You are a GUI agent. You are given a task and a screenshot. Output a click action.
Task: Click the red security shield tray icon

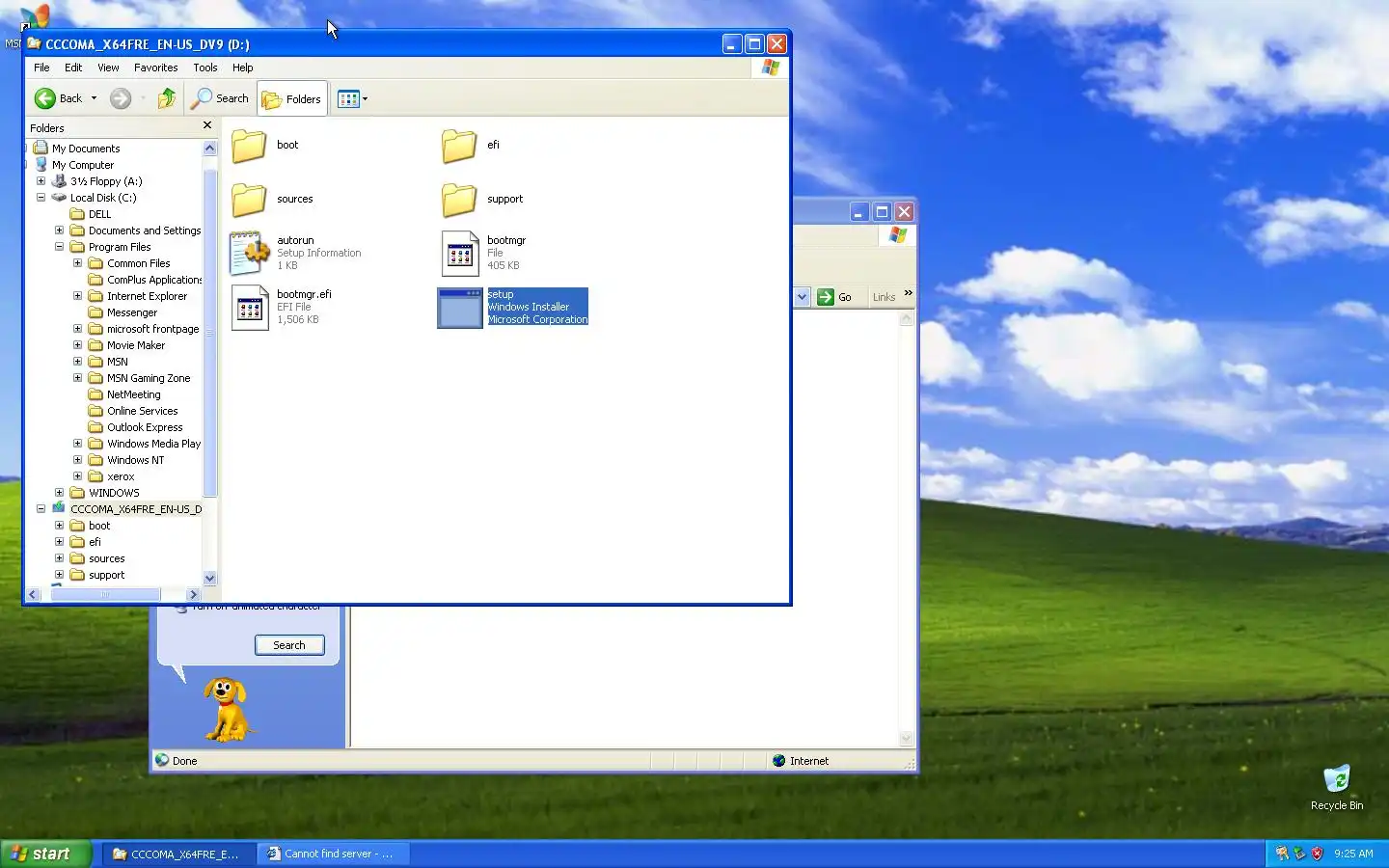pyautogui.click(x=1317, y=854)
